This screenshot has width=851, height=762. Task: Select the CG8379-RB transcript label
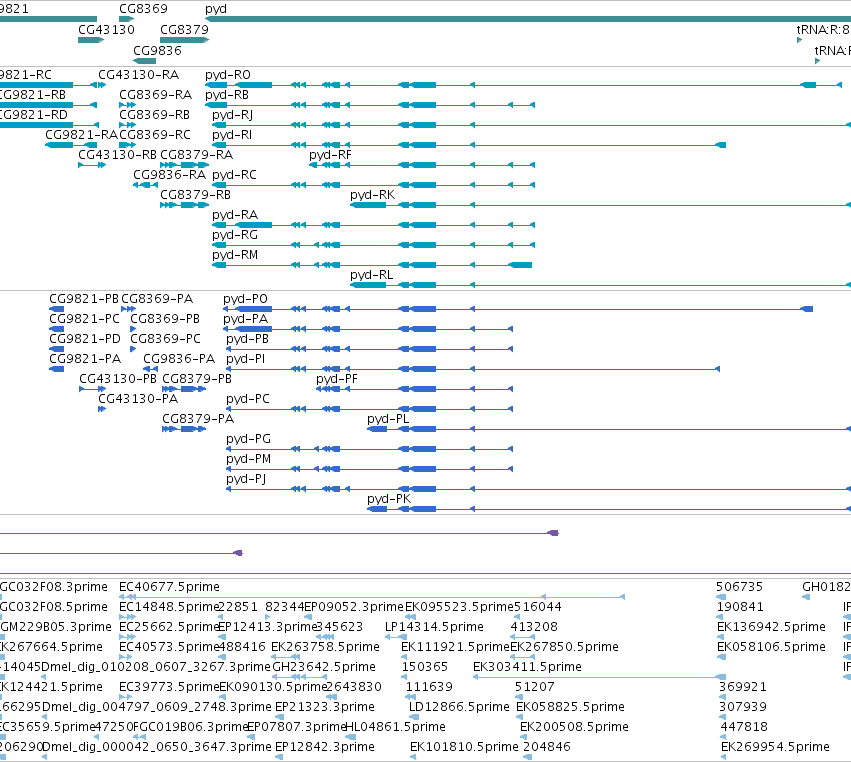[195, 195]
